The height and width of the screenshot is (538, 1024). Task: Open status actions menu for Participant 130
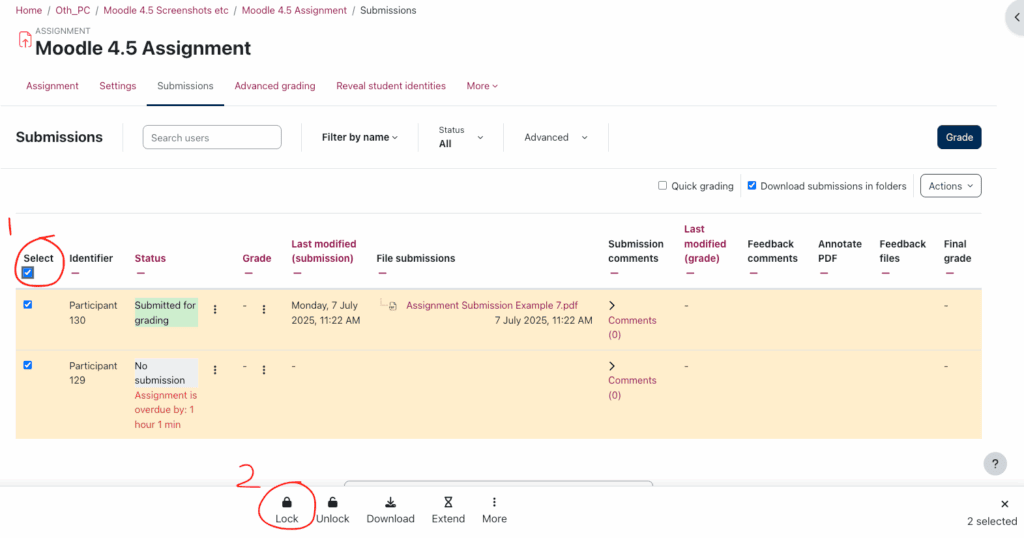[x=215, y=310]
